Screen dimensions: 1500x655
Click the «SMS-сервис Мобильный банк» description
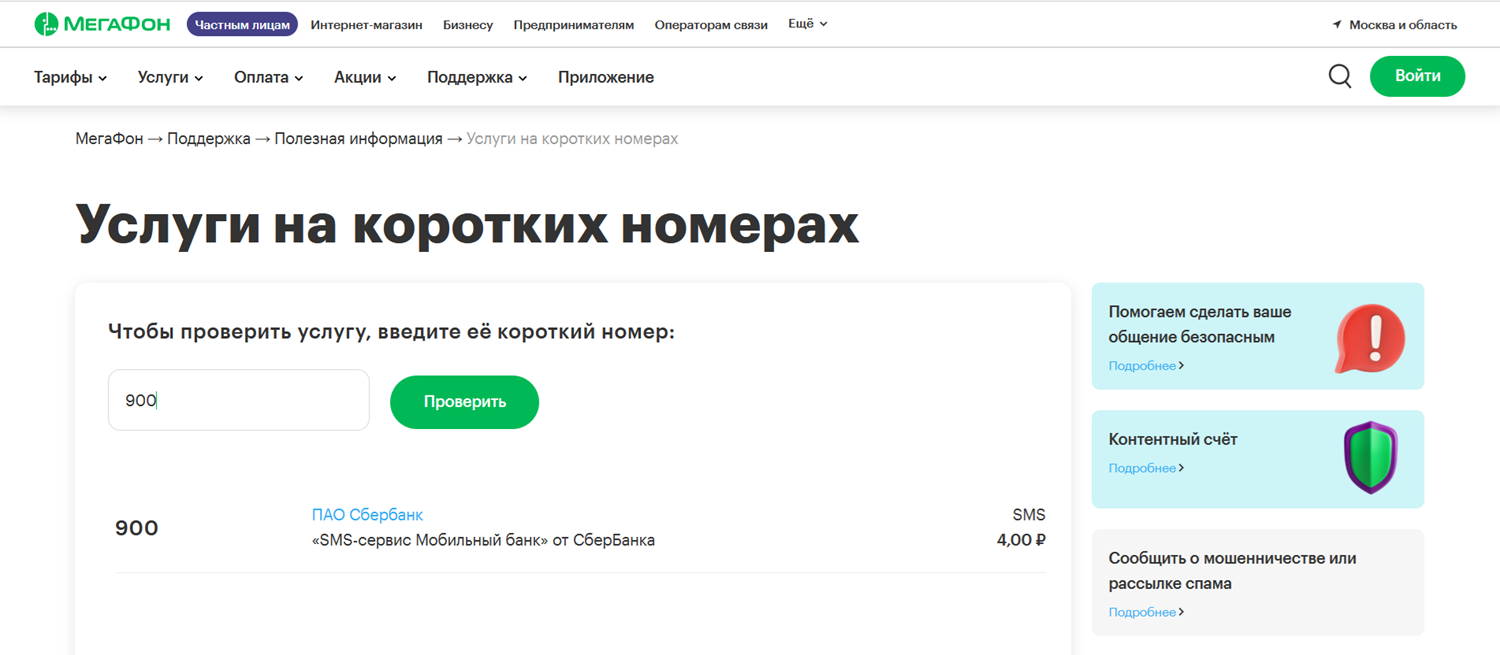tap(484, 540)
